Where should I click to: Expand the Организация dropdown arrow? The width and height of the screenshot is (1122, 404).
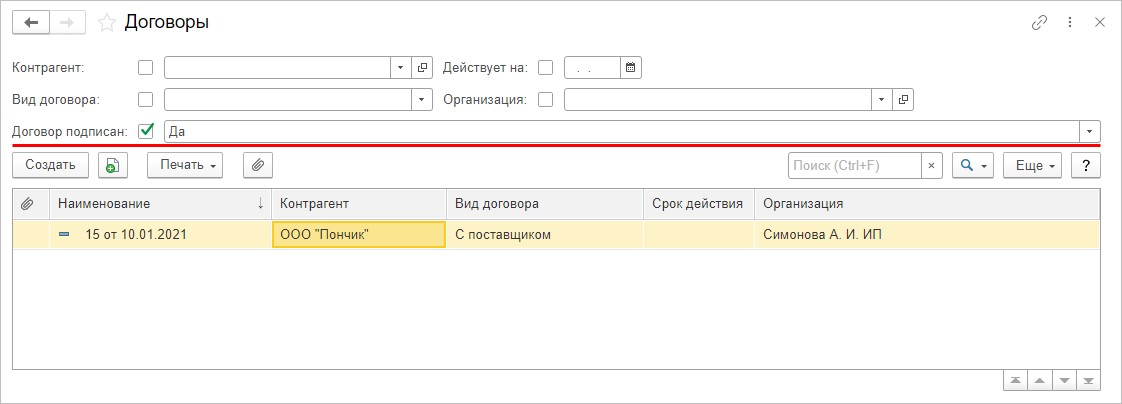point(881,99)
